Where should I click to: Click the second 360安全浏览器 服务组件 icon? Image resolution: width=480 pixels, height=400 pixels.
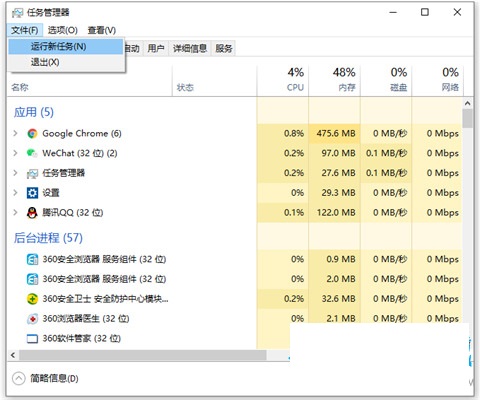32,279
